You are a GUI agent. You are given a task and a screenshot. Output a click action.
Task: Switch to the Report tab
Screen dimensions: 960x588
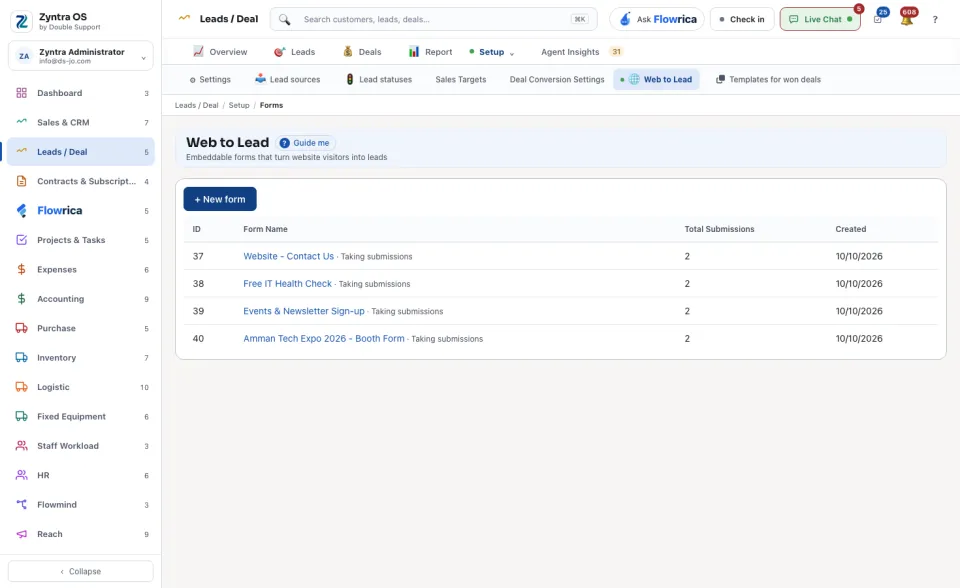[x=430, y=52]
